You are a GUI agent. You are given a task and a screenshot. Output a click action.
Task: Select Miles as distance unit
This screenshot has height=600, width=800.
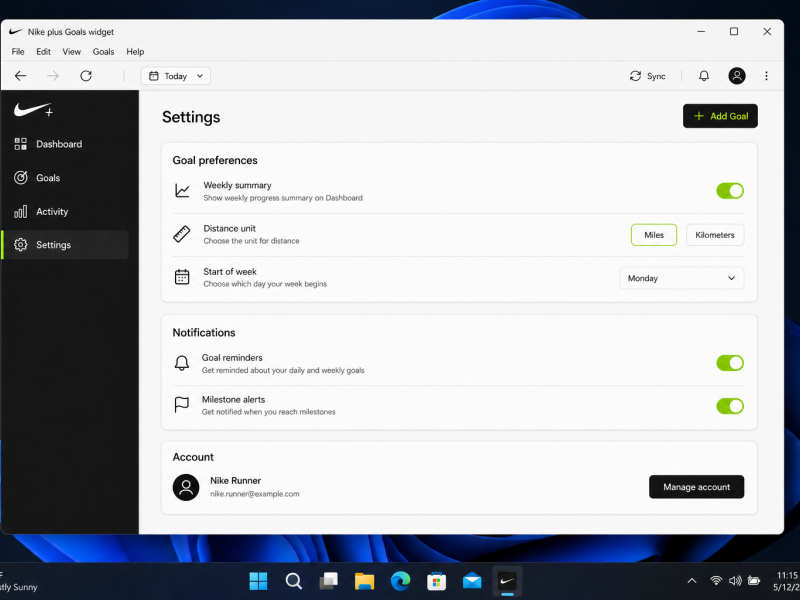tap(654, 235)
